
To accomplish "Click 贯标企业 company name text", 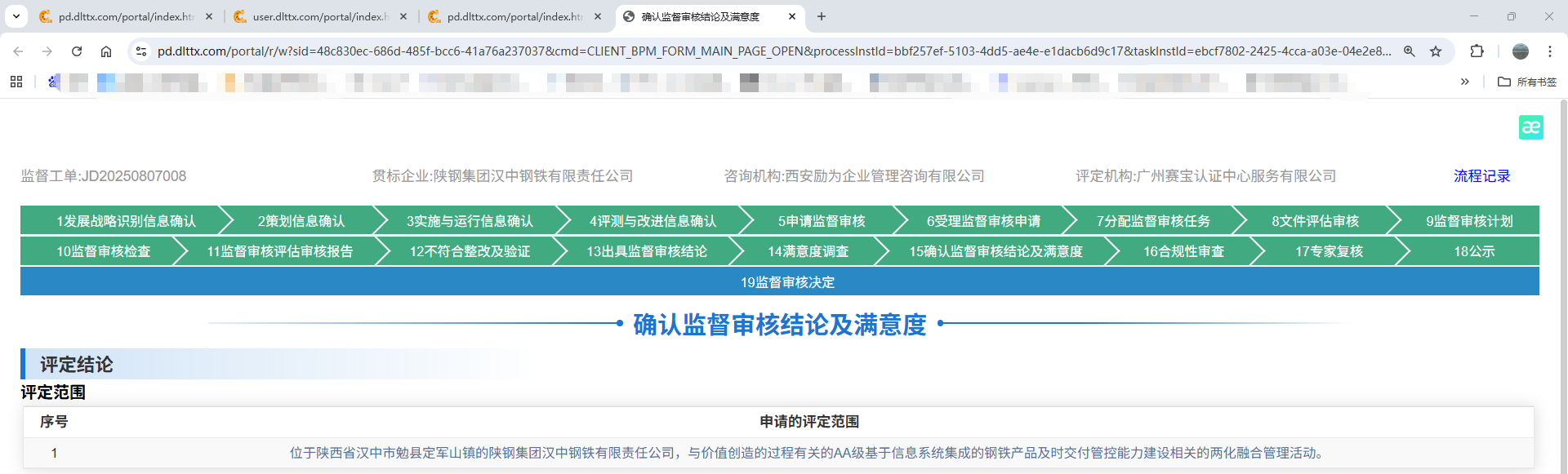I will (503, 176).
